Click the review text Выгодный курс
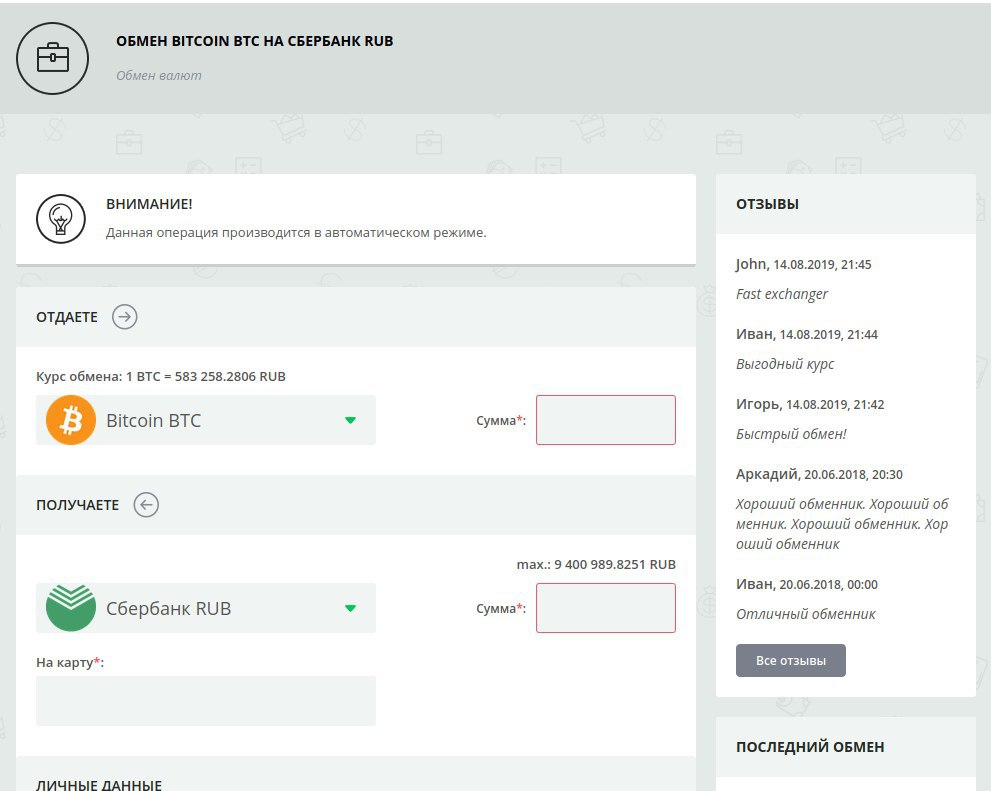 tap(785, 364)
